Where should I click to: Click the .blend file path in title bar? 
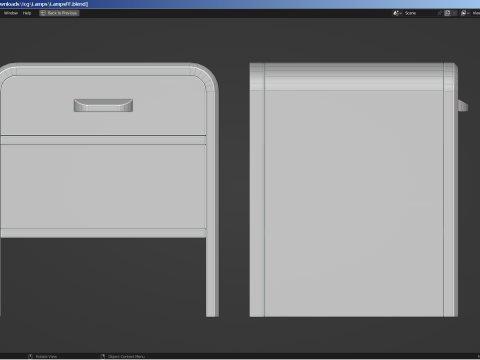[44, 4]
